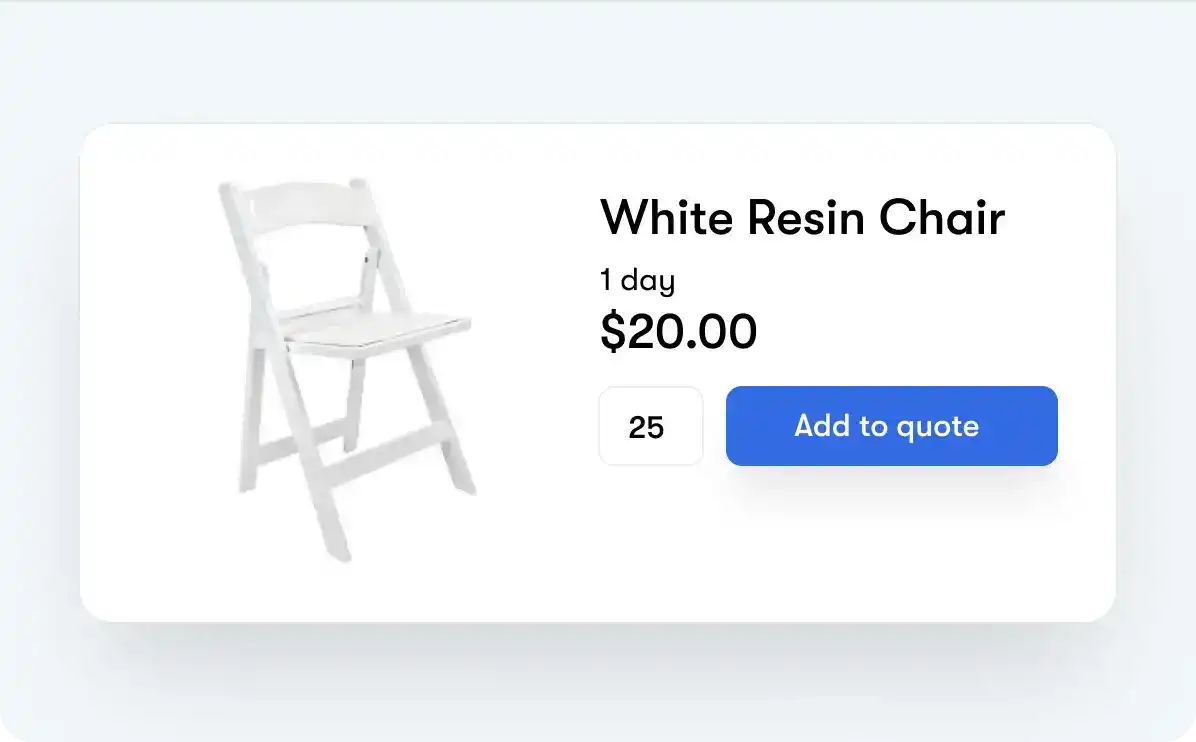Click the chair's seat cushion in photo
Viewport: 1196px width, 742px height.
coord(375,328)
